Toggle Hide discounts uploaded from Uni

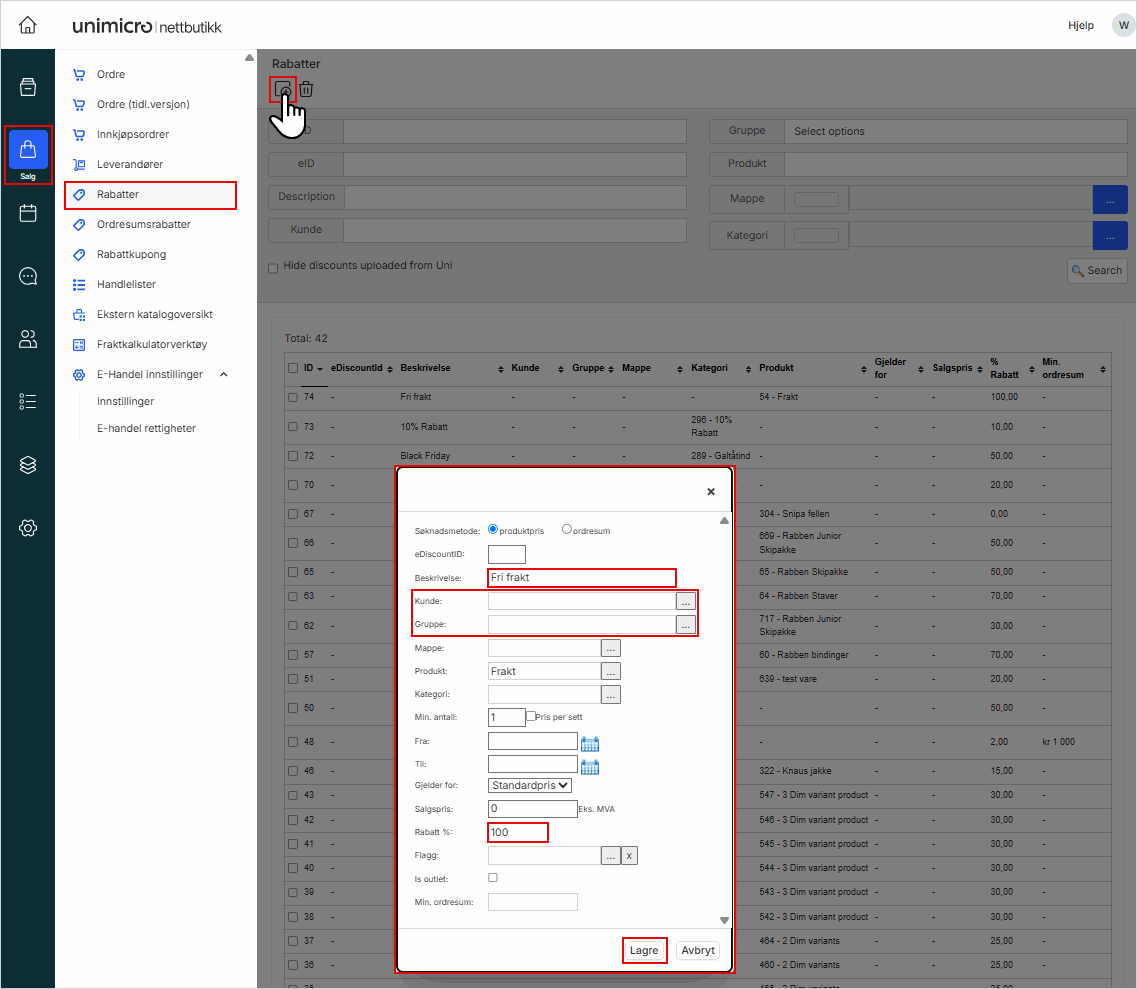273,268
